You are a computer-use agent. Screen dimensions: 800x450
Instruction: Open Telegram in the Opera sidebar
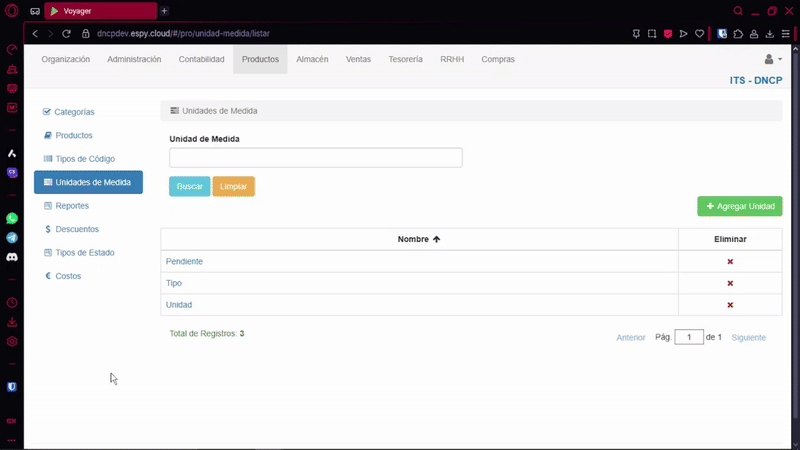[x=12, y=238]
